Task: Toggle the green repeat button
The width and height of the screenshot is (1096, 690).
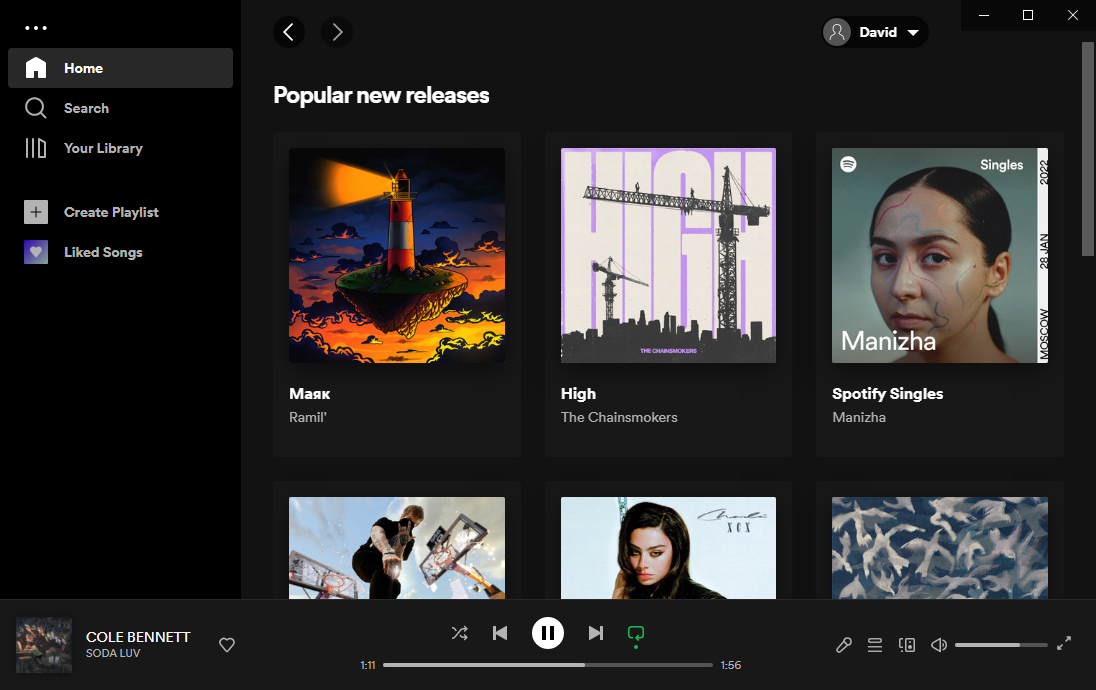Action: 635,635
